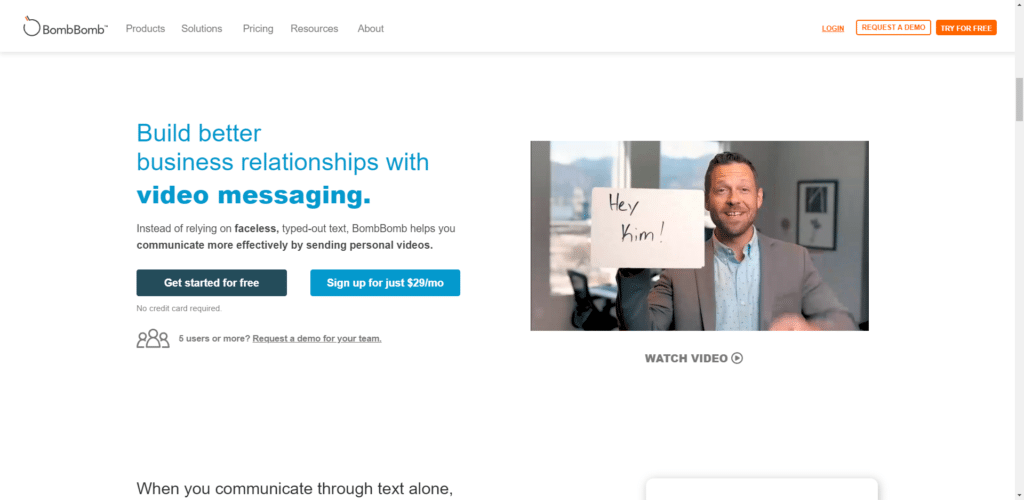The image size is (1024, 500).
Task: Click Get started for free button
Action: coord(212,283)
